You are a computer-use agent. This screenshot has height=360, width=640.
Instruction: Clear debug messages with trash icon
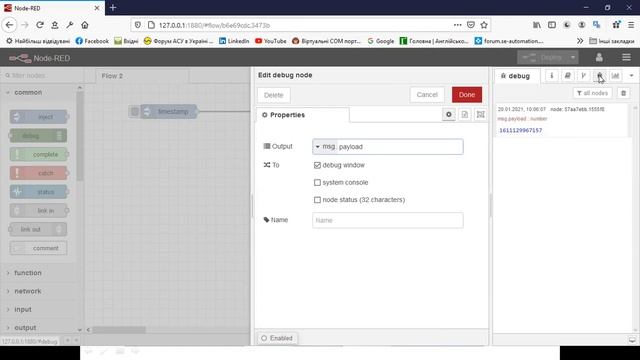coord(623,93)
